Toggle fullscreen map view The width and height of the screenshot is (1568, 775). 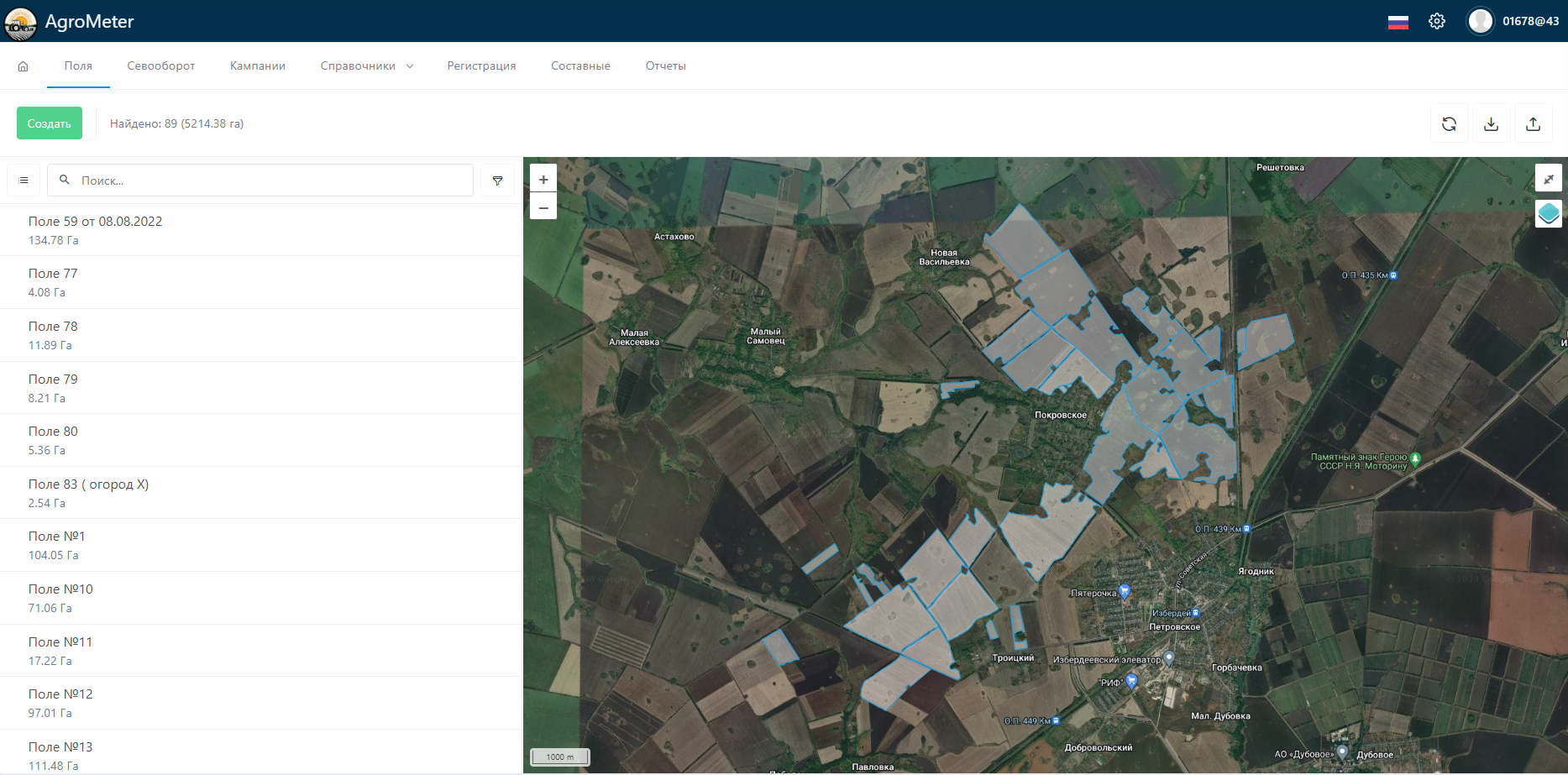(x=1548, y=178)
